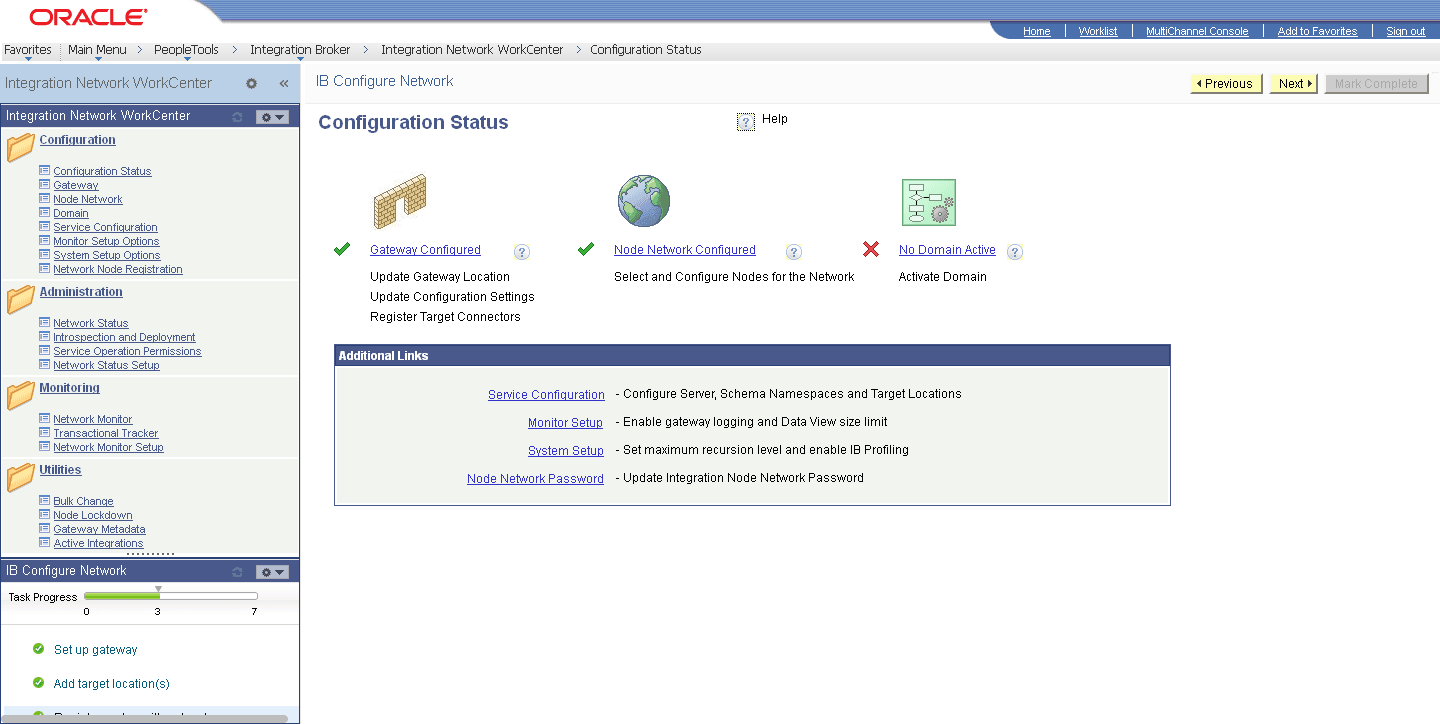The width and height of the screenshot is (1440, 724).
Task: Click the Sign out link
Action: pyautogui.click(x=1405, y=31)
